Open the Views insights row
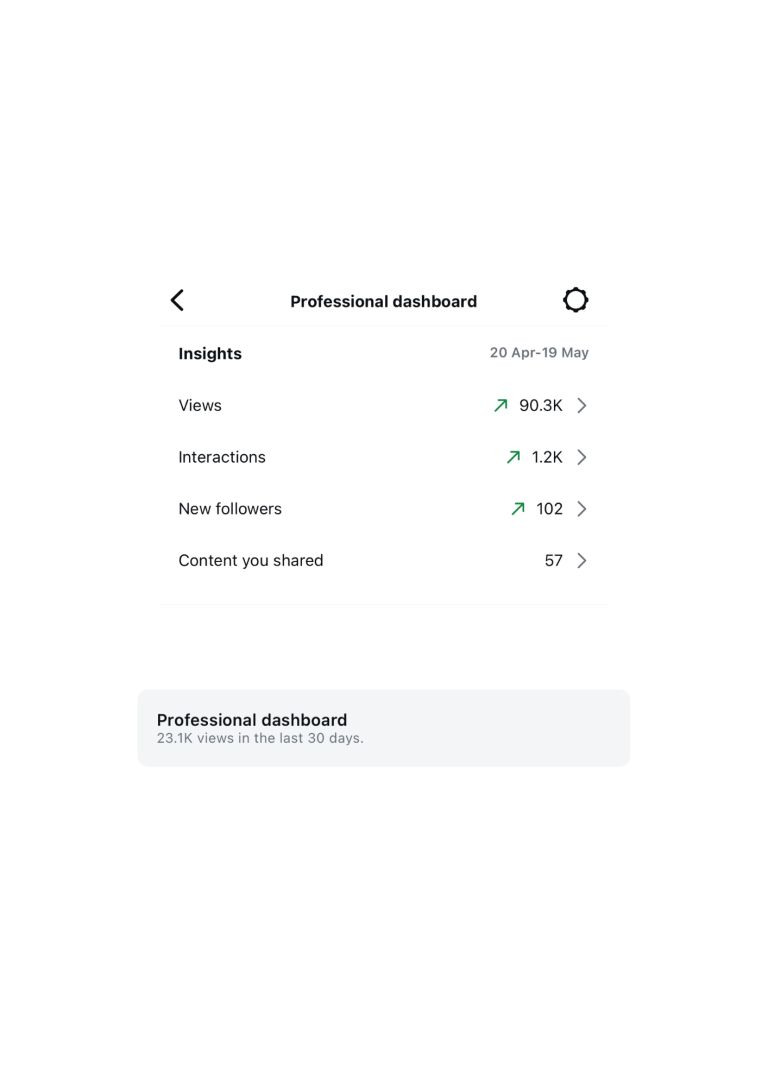This screenshot has width=768, height=1086. [x=384, y=405]
